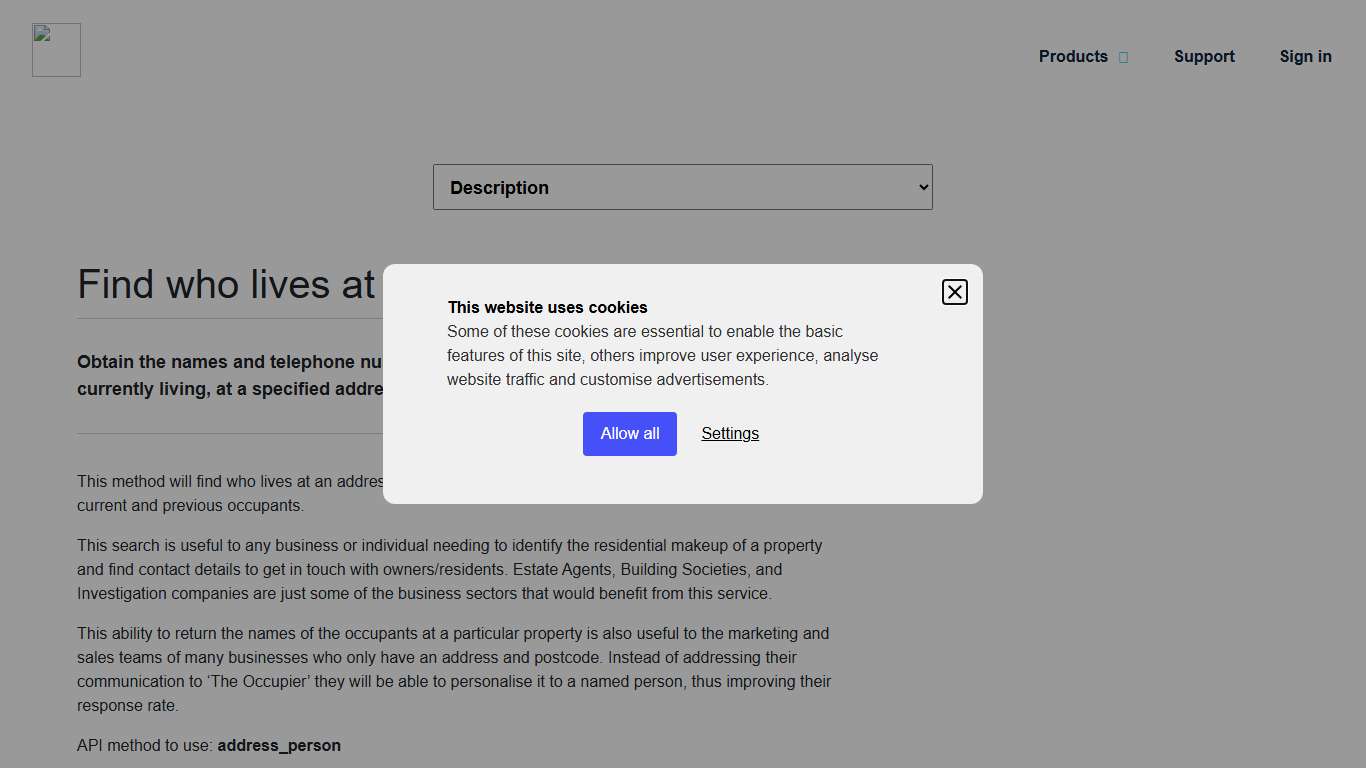The height and width of the screenshot is (768, 1366).
Task: Open the Support page
Action: pyautogui.click(x=1204, y=56)
